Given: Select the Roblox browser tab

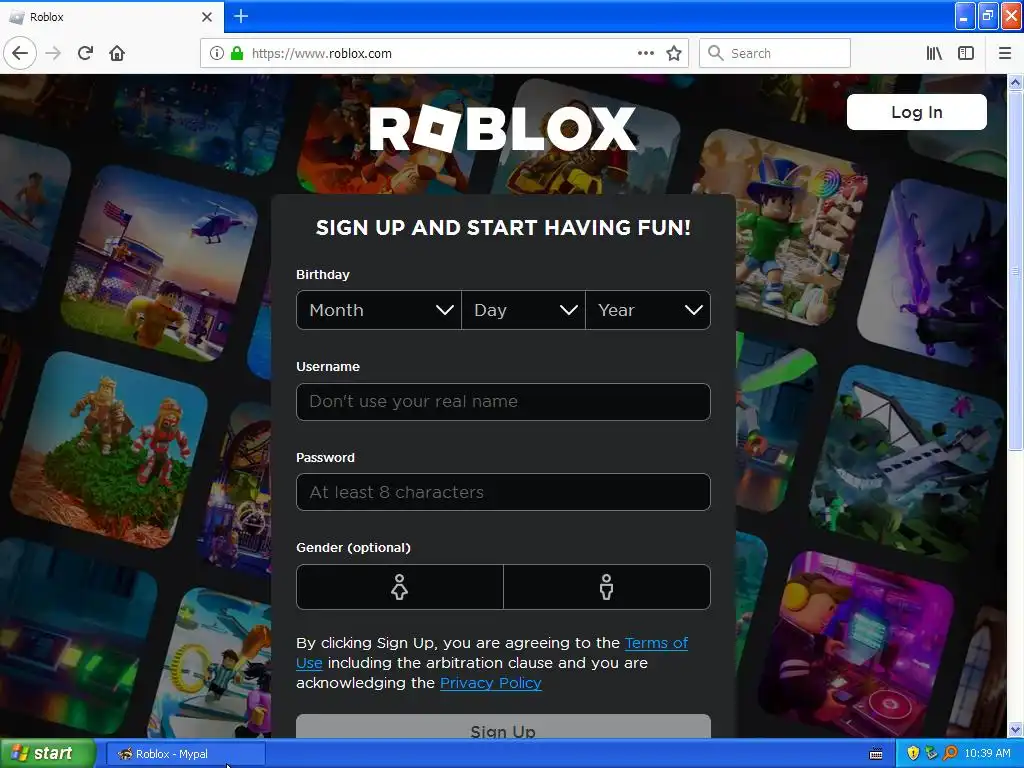Looking at the screenshot, I should (x=112, y=17).
